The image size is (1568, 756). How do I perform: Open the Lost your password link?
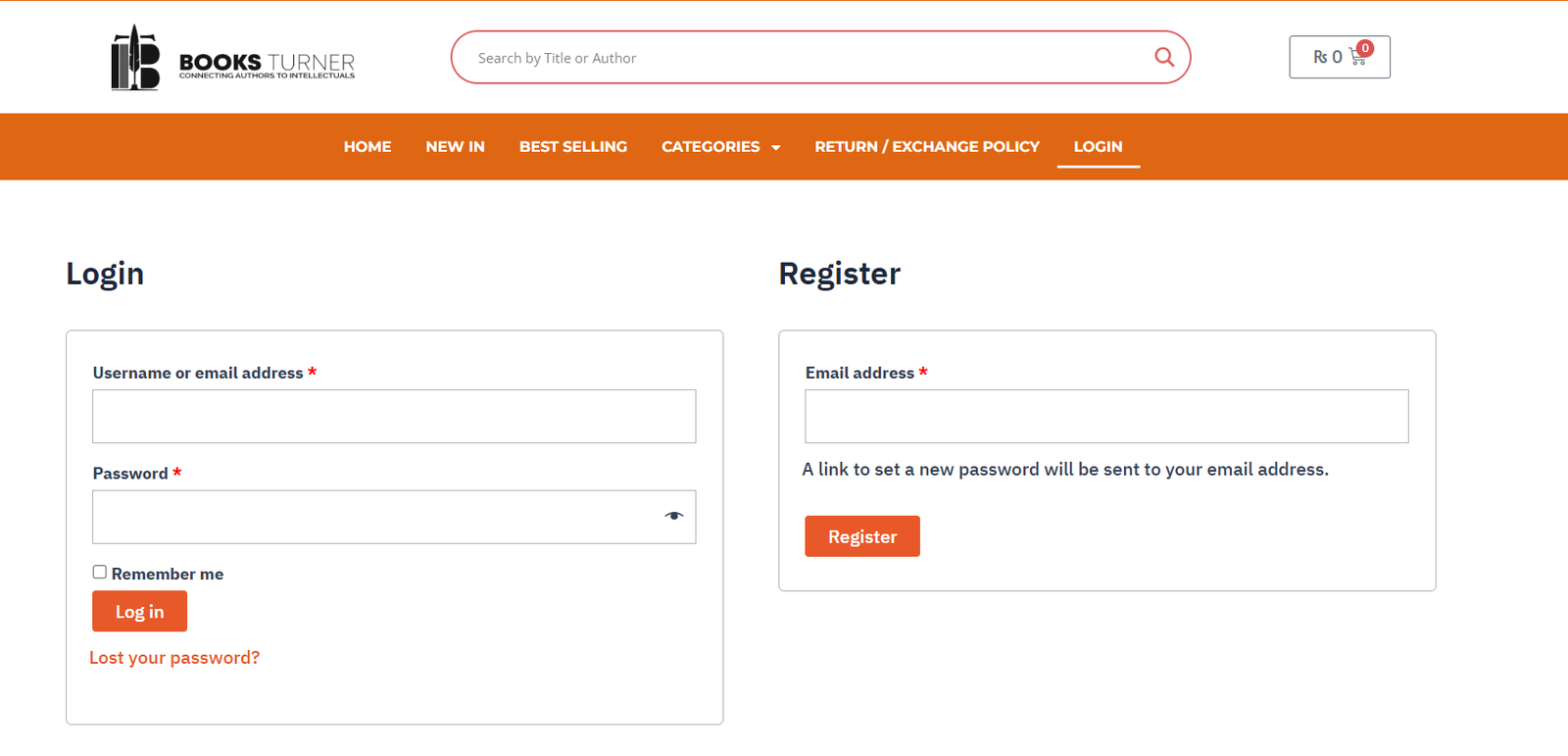(174, 658)
